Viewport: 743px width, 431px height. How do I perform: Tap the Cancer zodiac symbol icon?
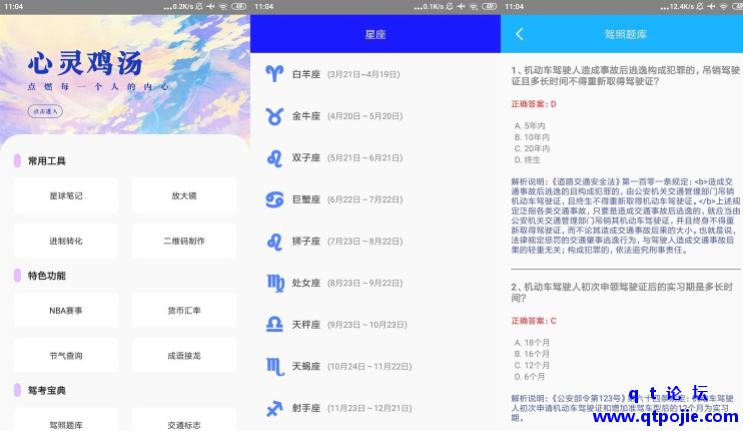tap(273, 199)
